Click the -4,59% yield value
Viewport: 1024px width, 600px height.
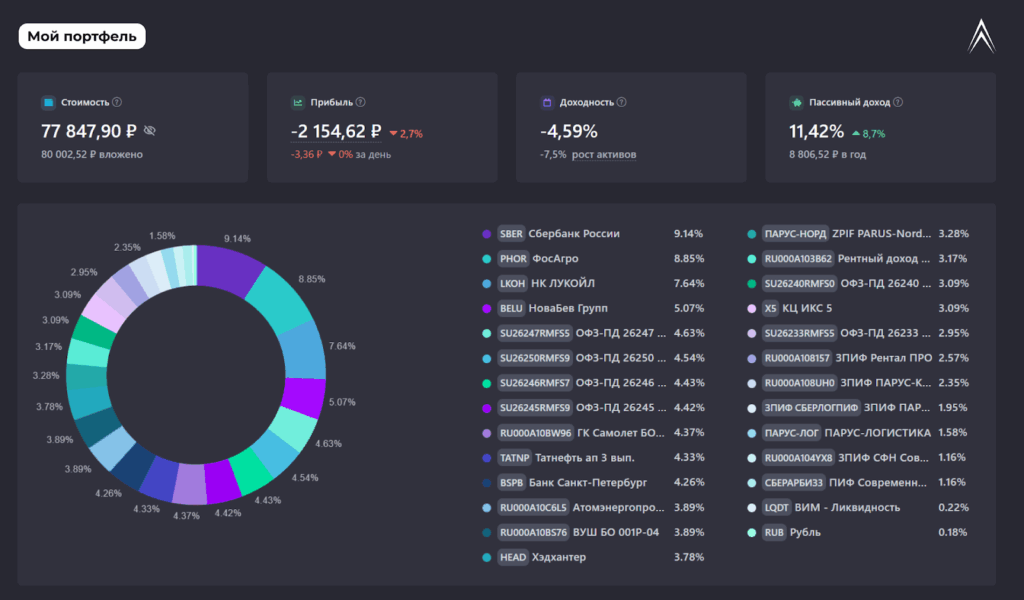[x=569, y=132]
